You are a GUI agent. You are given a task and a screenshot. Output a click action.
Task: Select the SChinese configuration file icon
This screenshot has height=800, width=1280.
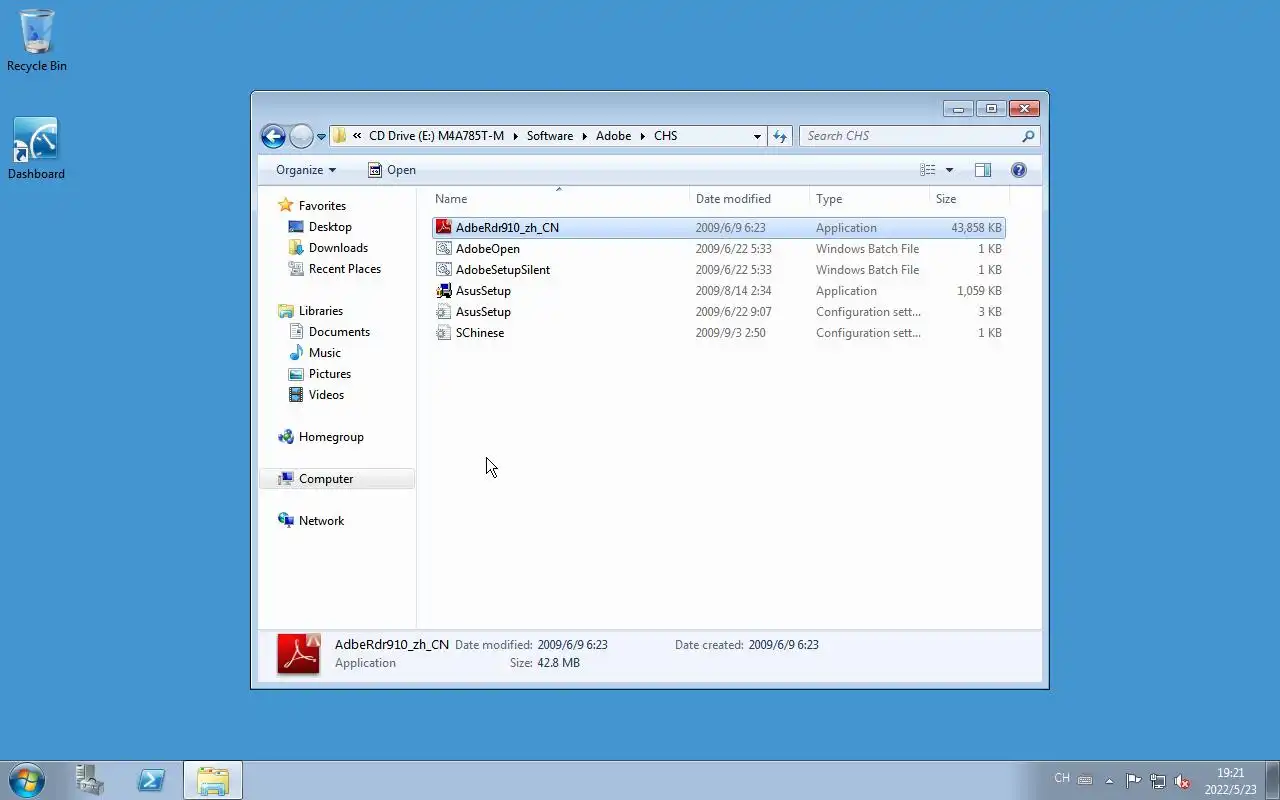444,333
